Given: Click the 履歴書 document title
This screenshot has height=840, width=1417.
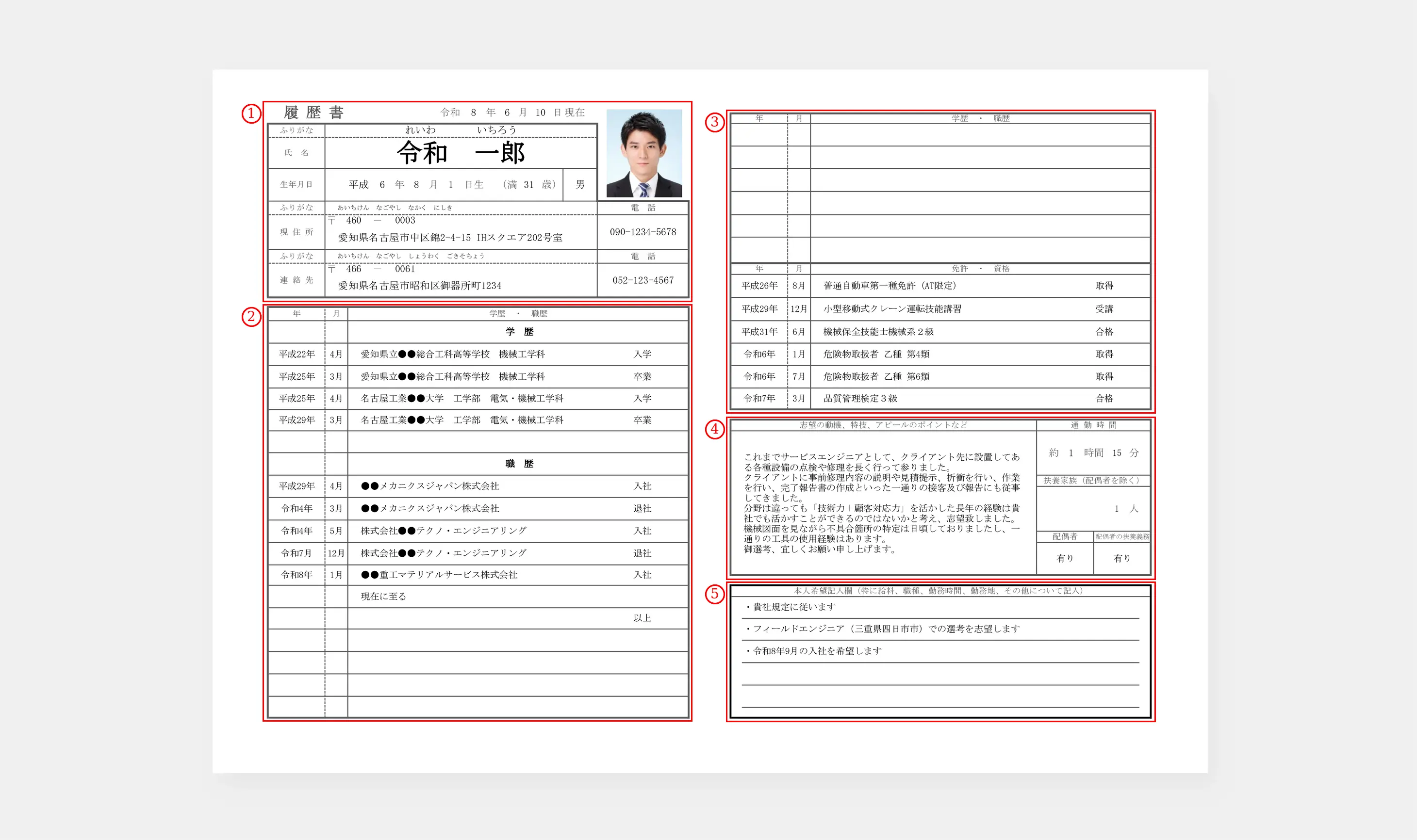Looking at the screenshot, I should pos(314,113).
